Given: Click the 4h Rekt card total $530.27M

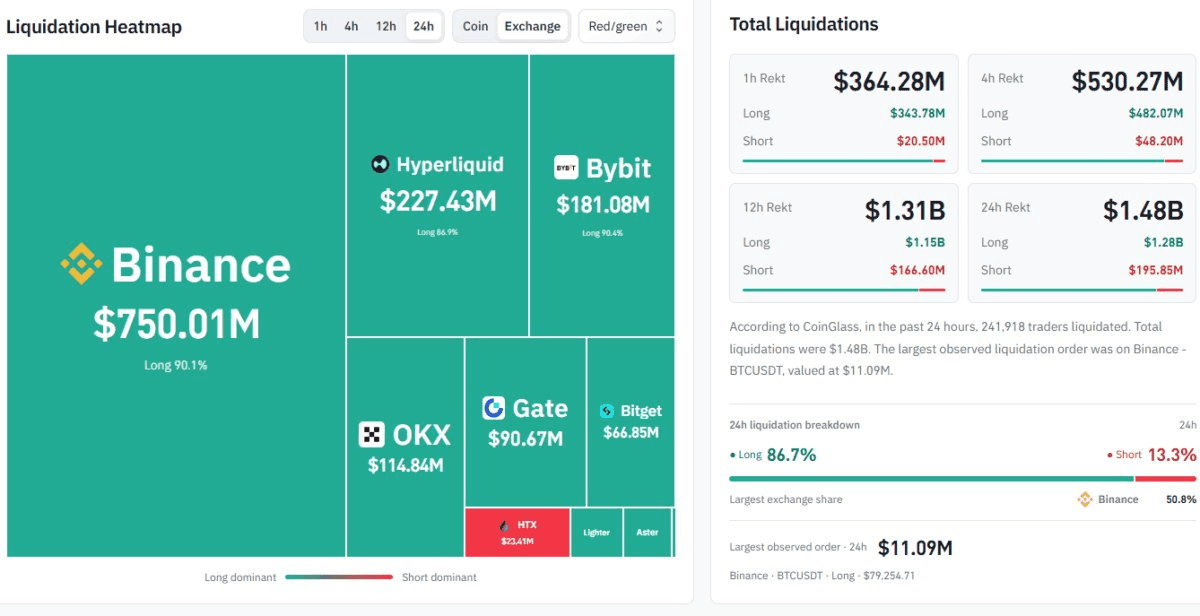Looking at the screenshot, I should coord(1127,81).
